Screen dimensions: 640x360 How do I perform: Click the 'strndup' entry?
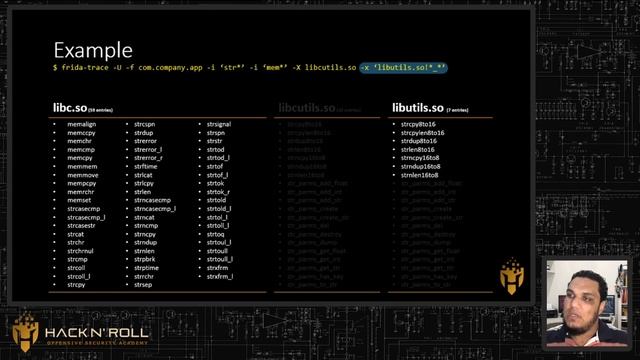[x=145, y=242]
